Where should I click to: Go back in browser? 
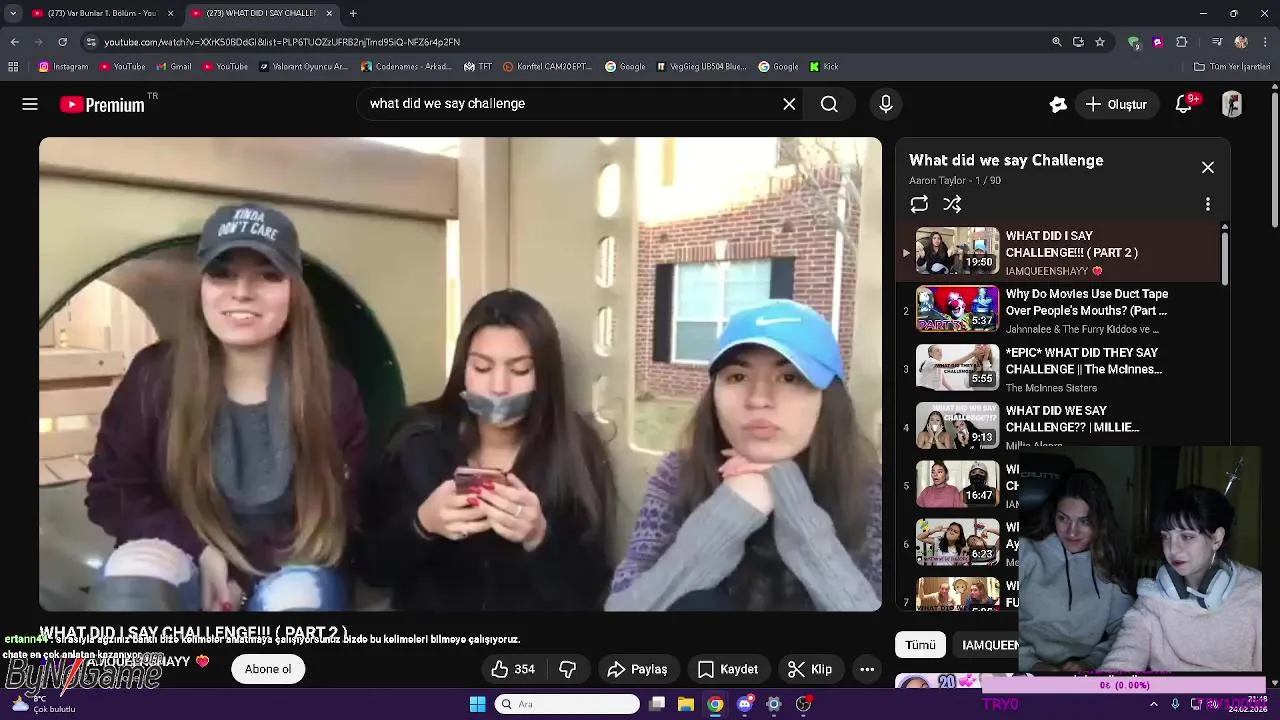pos(14,42)
